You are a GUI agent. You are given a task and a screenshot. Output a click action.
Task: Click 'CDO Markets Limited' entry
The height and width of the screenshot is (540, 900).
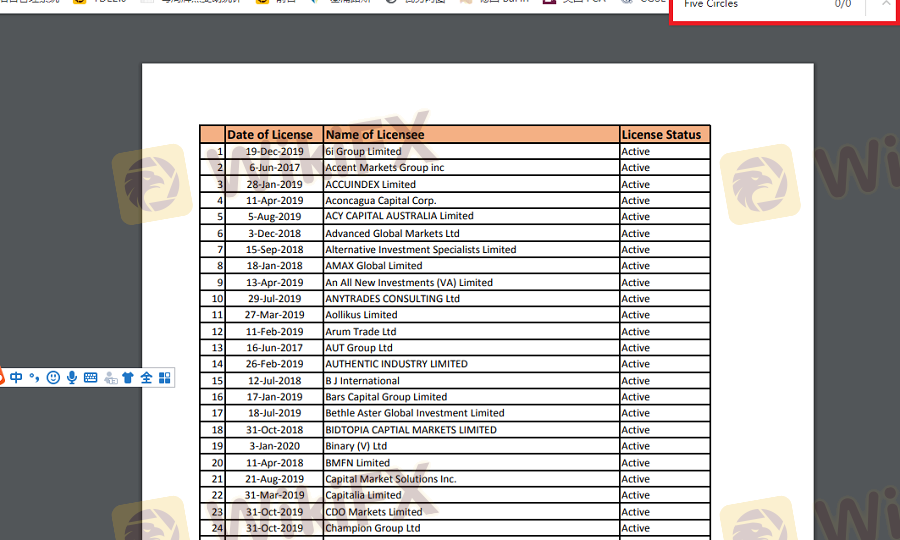(374, 512)
